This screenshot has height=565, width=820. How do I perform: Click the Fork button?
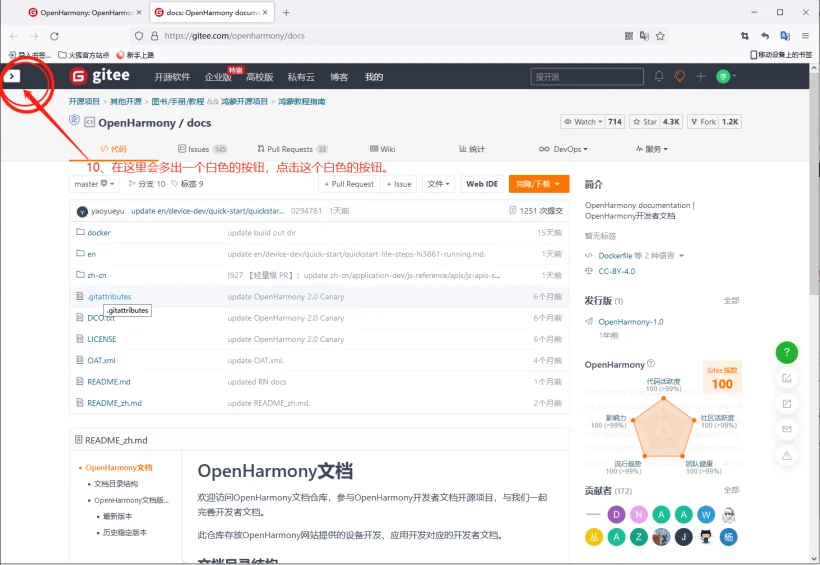[x=703, y=121]
